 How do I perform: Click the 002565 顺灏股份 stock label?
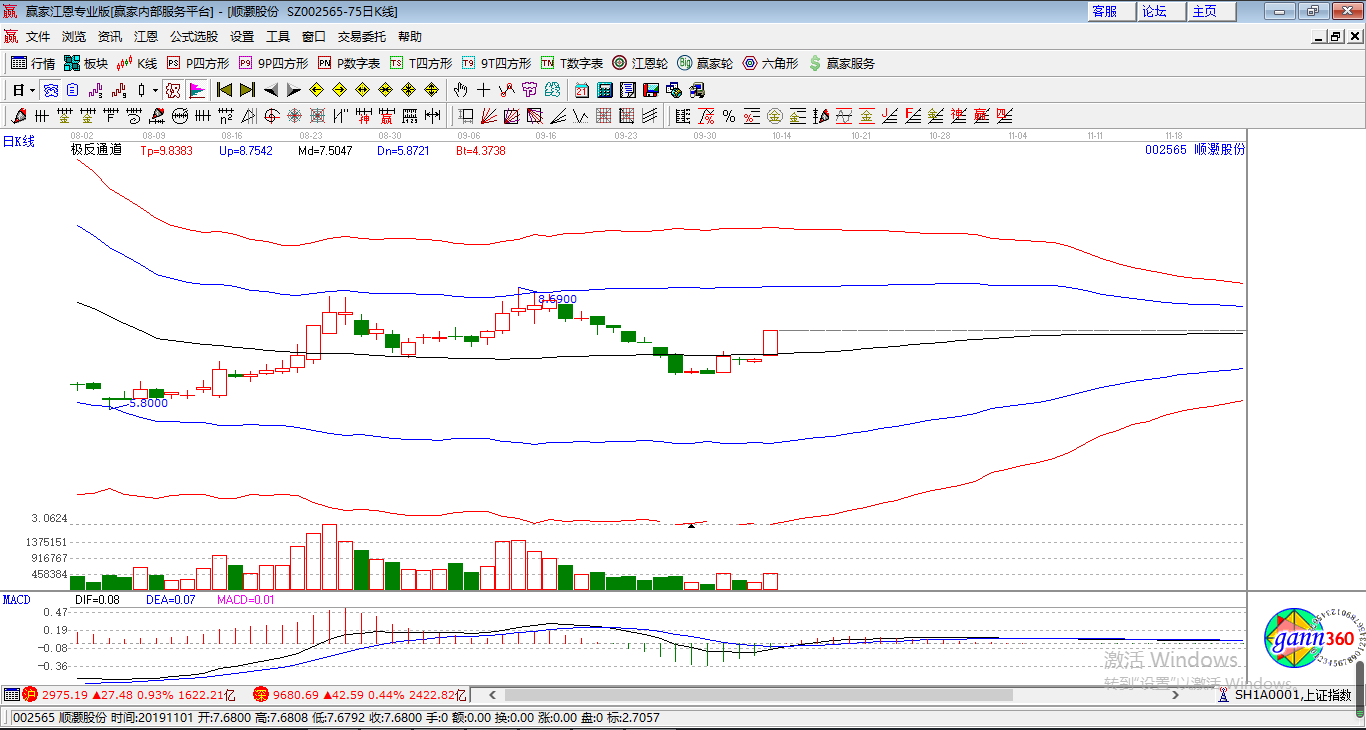point(1195,150)
